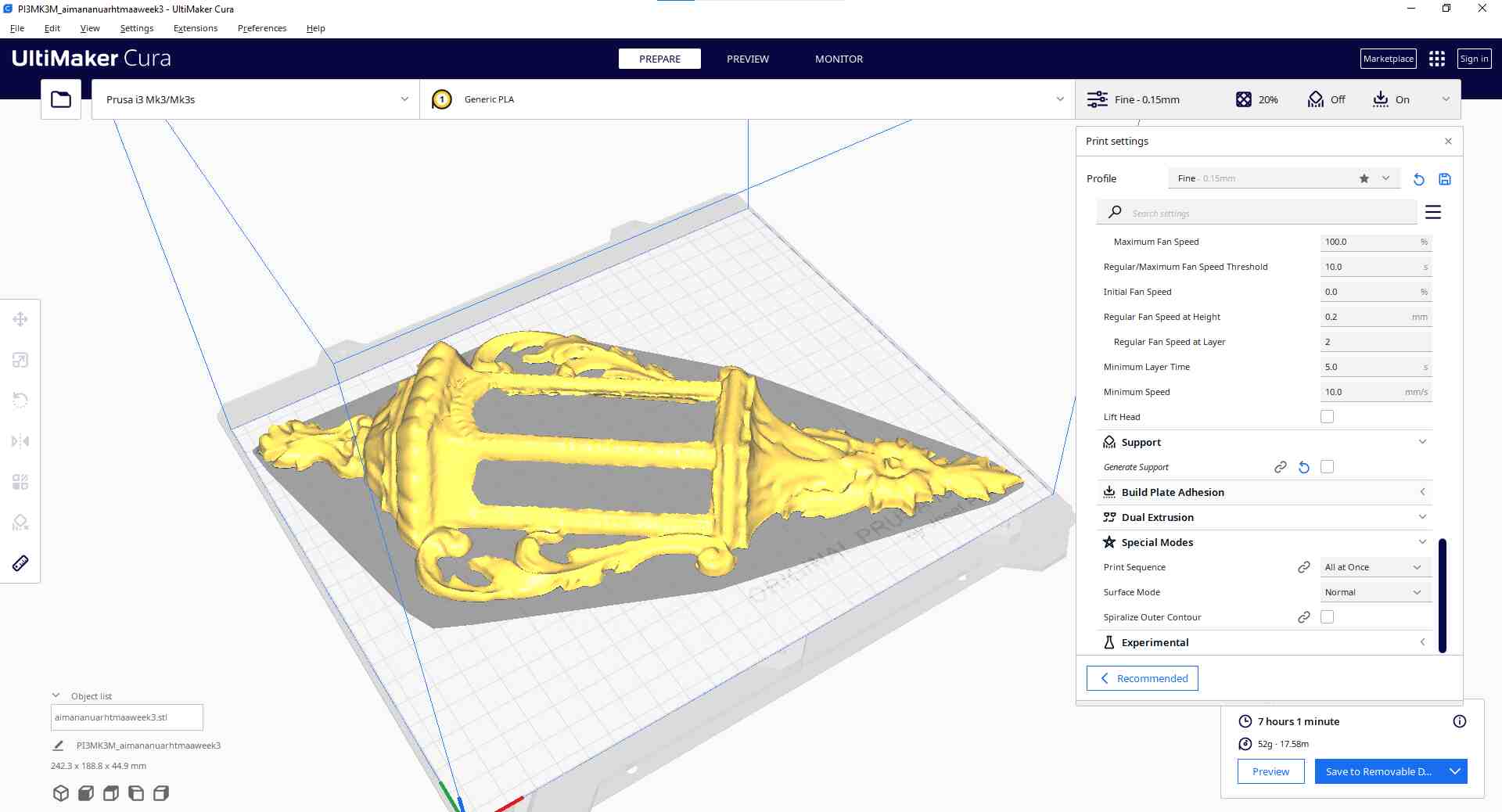
Task: Switch to 3D perspective view cube
Action: click(x=61, y=793)
